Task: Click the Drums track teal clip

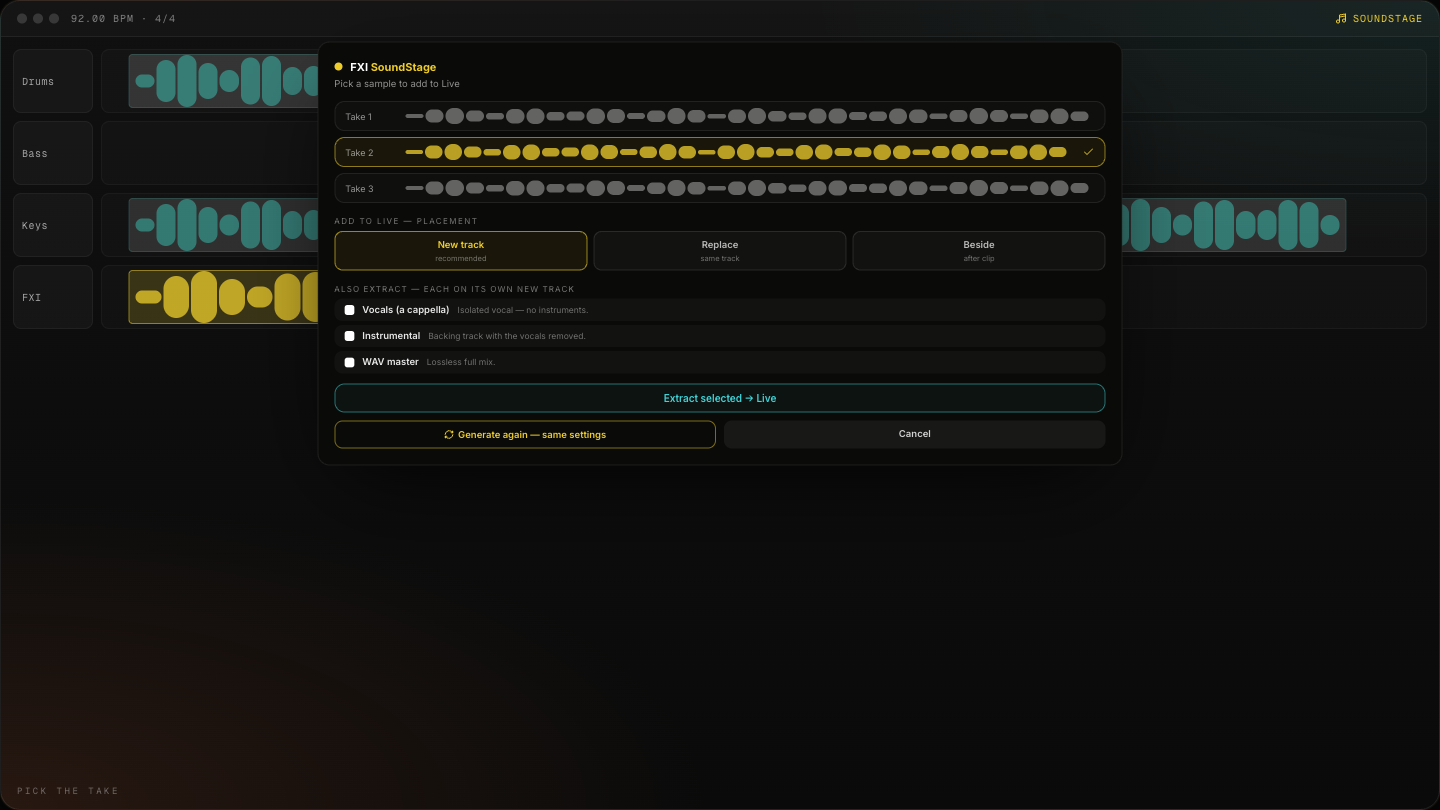Action: coord(223,81)
